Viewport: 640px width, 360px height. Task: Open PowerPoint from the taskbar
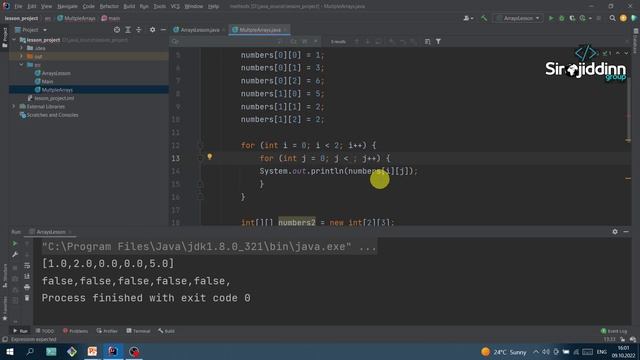pos(92,351)
